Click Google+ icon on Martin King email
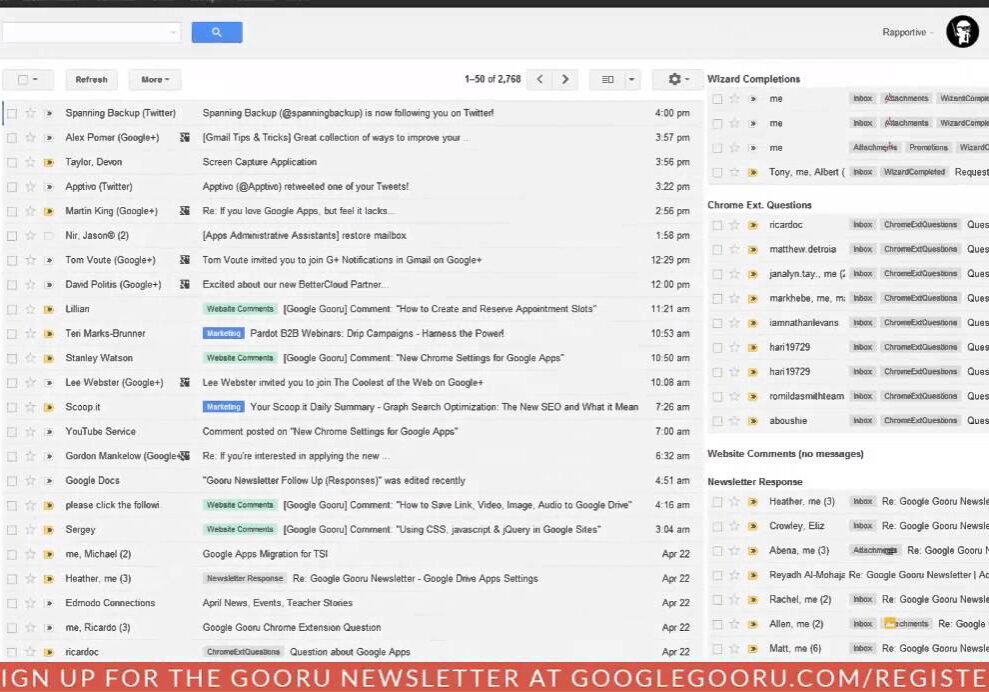The image size is (989, 692). click(x=184, y=211)
